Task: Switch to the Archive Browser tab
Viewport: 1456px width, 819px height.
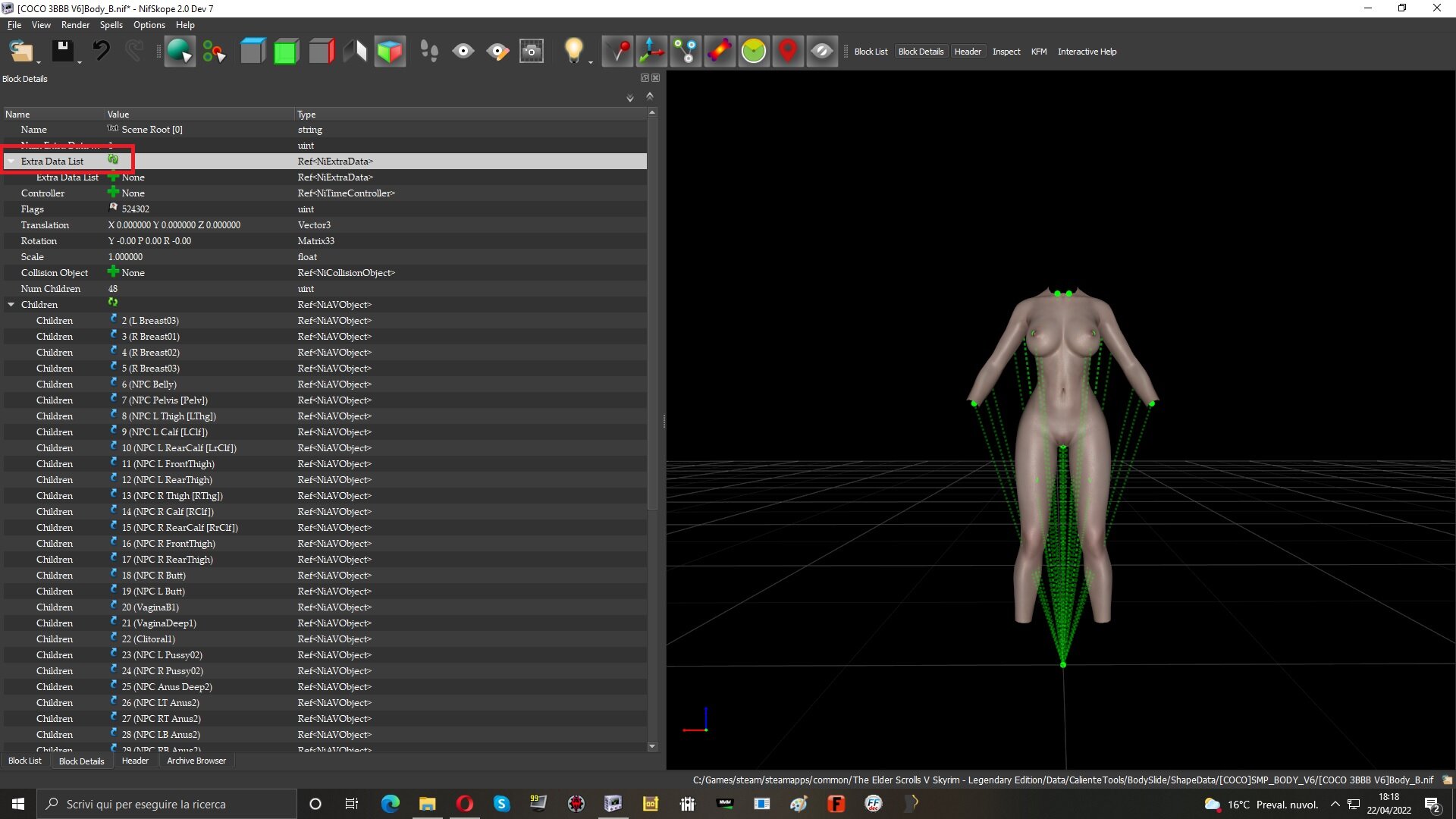Action: [x=196, y=761]
